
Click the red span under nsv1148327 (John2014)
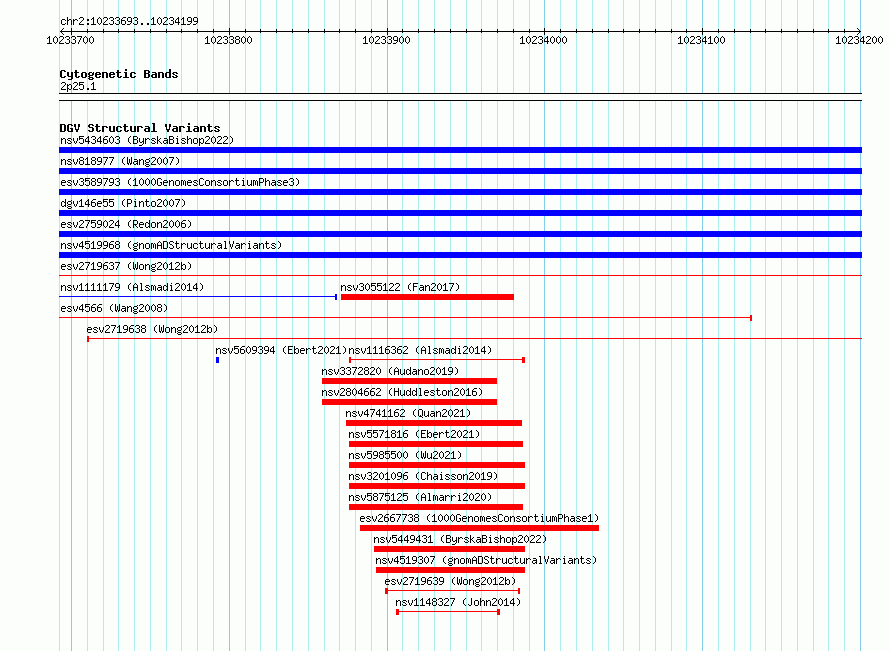[x=448, y=612]
